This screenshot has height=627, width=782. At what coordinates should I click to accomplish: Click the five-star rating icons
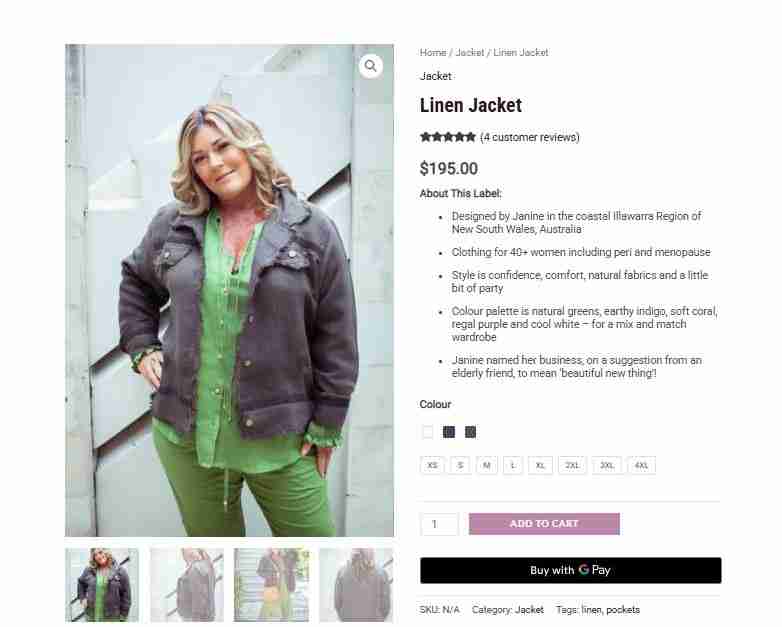[448, 137]
